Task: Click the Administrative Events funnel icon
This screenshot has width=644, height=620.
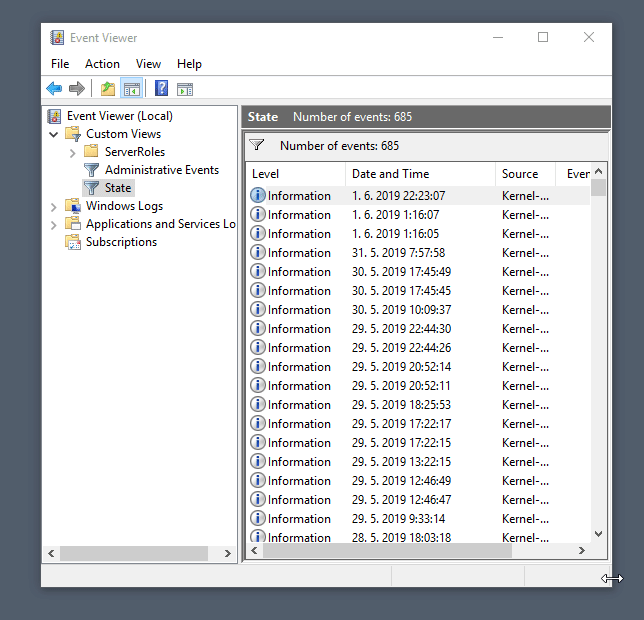Action: tap(91, 170)
